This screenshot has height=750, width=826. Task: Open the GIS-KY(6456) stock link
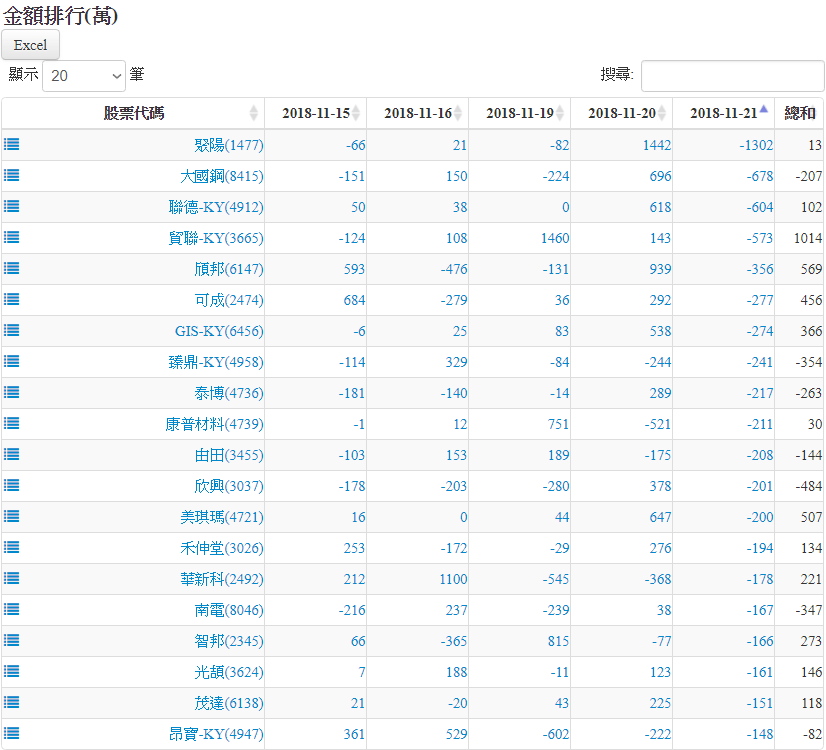point(219,331)
